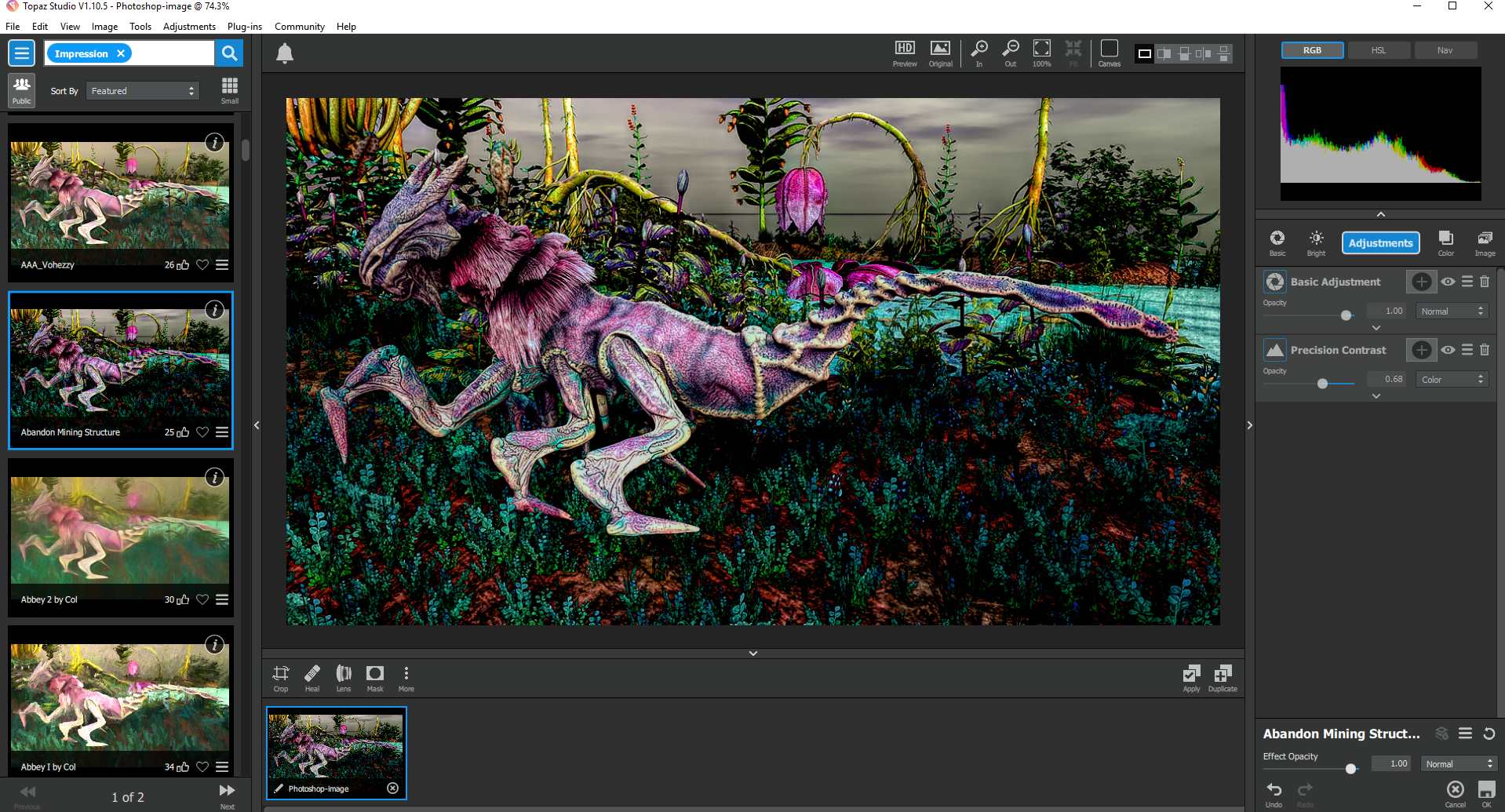Viewport: 1505px width, 812px height.
Task: Remove the Impression search tag
Action: 121,53
